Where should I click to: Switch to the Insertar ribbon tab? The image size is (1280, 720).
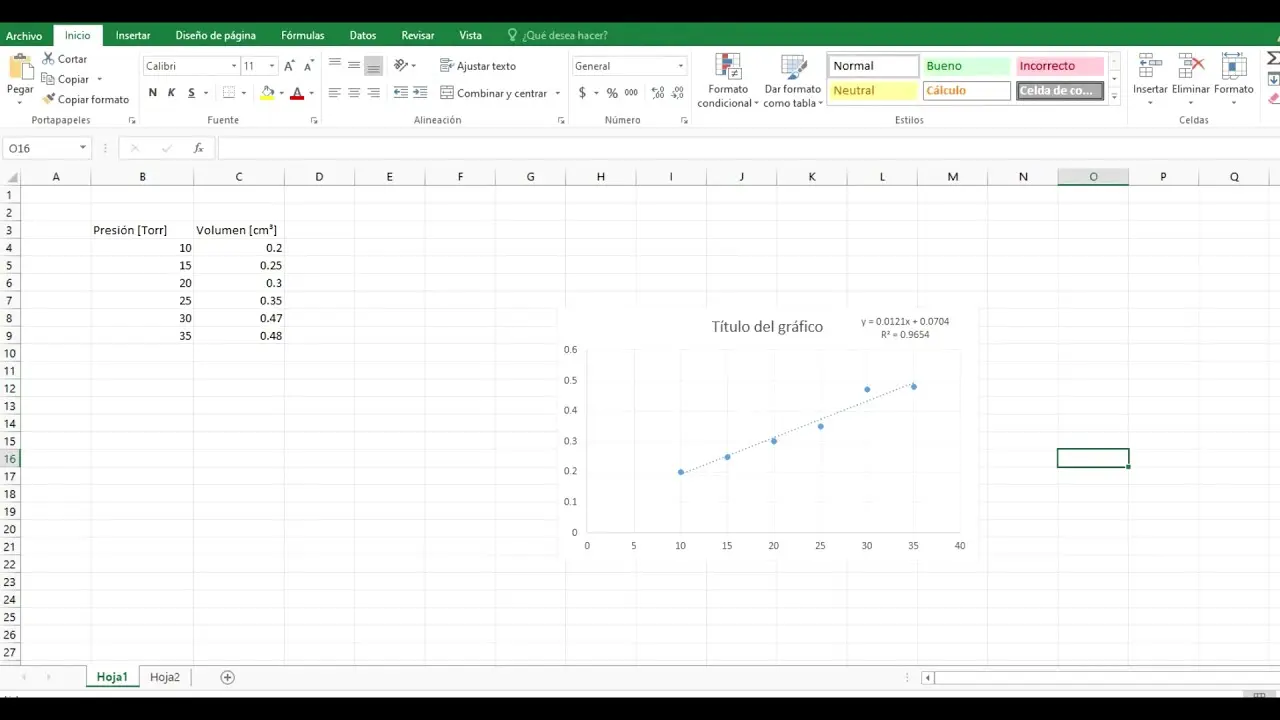point(133,35)
